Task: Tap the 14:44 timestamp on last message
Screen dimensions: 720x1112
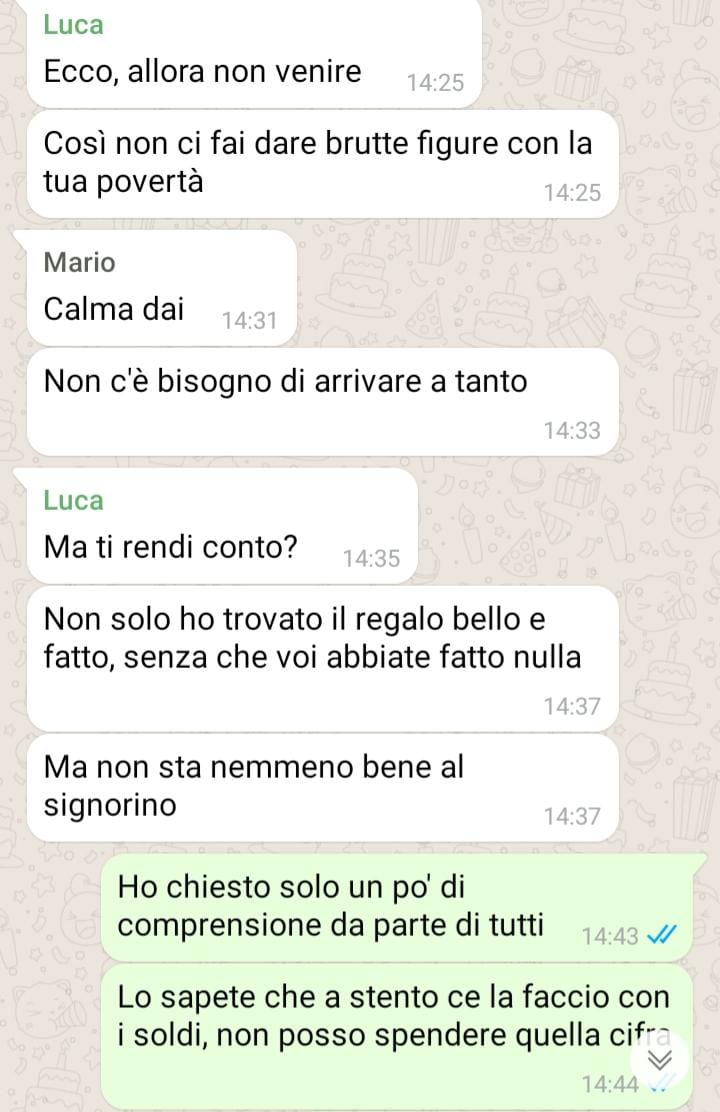Action: 610,1084
